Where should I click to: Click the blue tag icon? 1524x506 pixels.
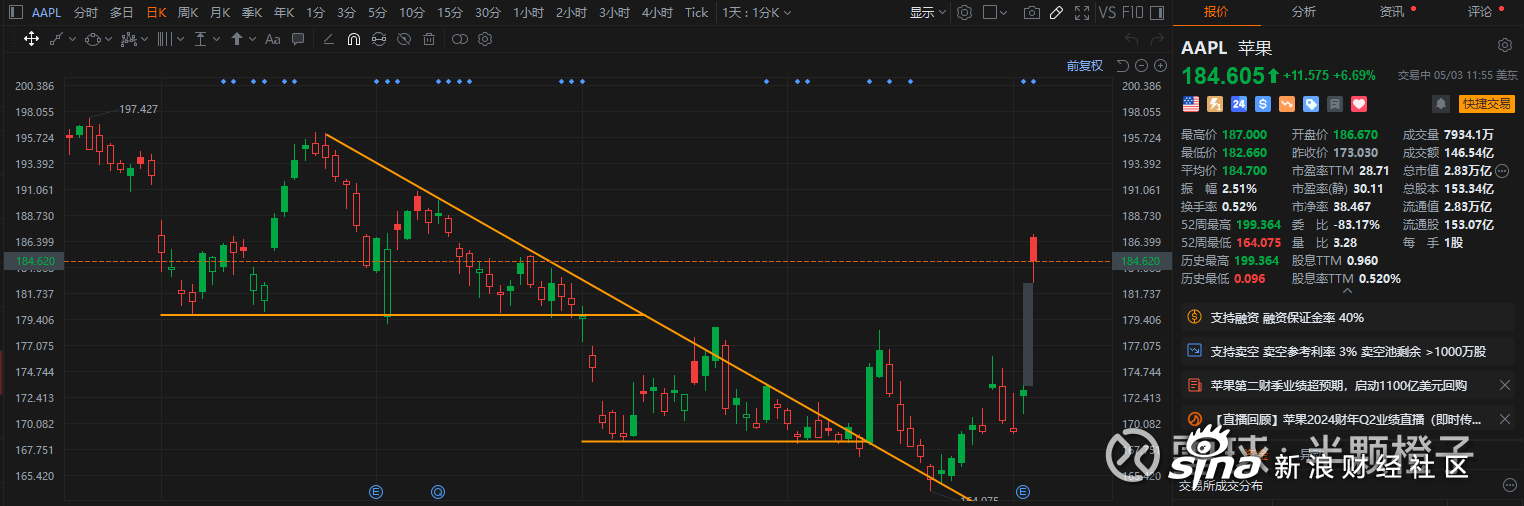coord(1311,103)
